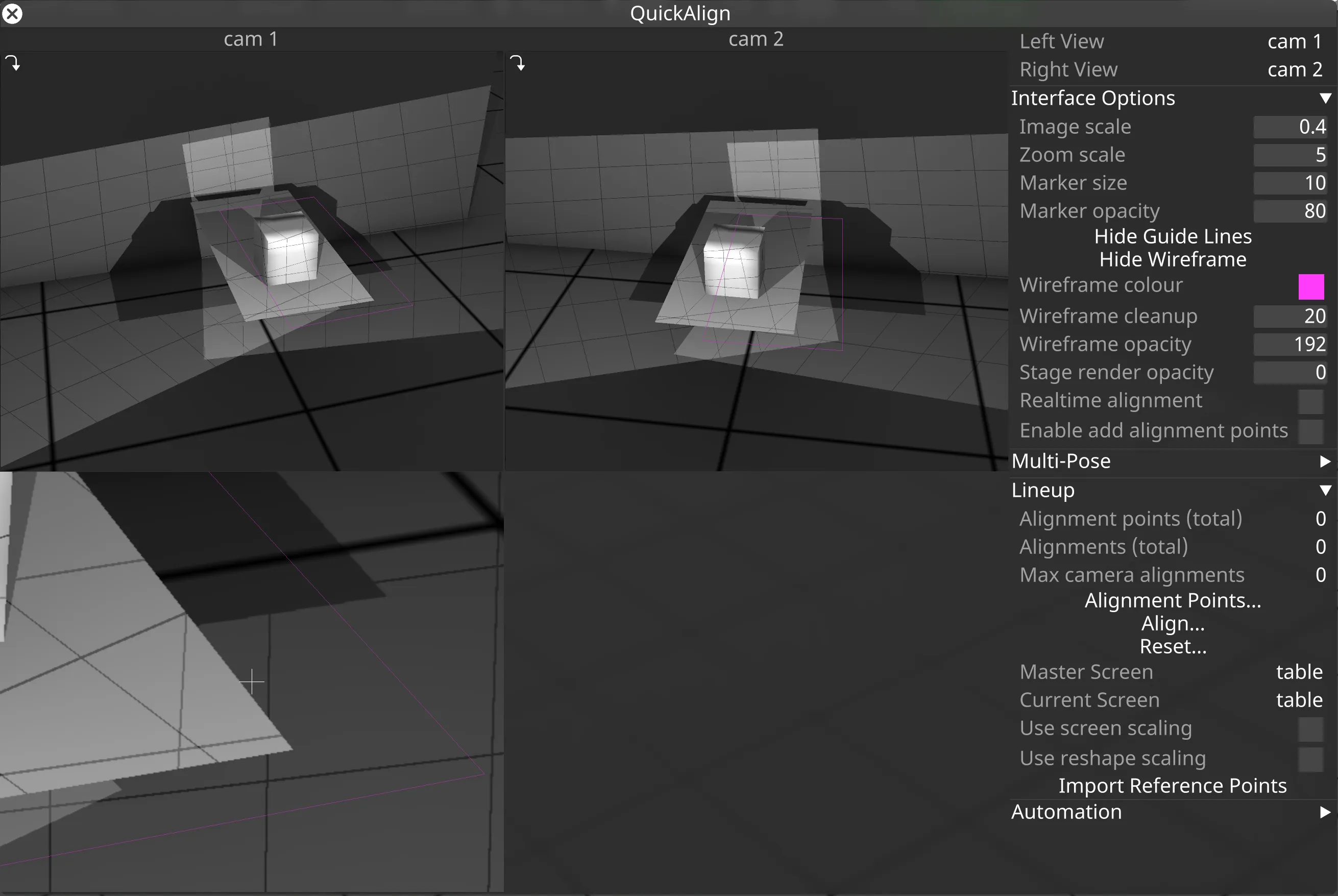The height and width of the screenshot is (896, 1338).
Task: Tick the Use screen scaling checkbox
Action: click(1310, 729)
